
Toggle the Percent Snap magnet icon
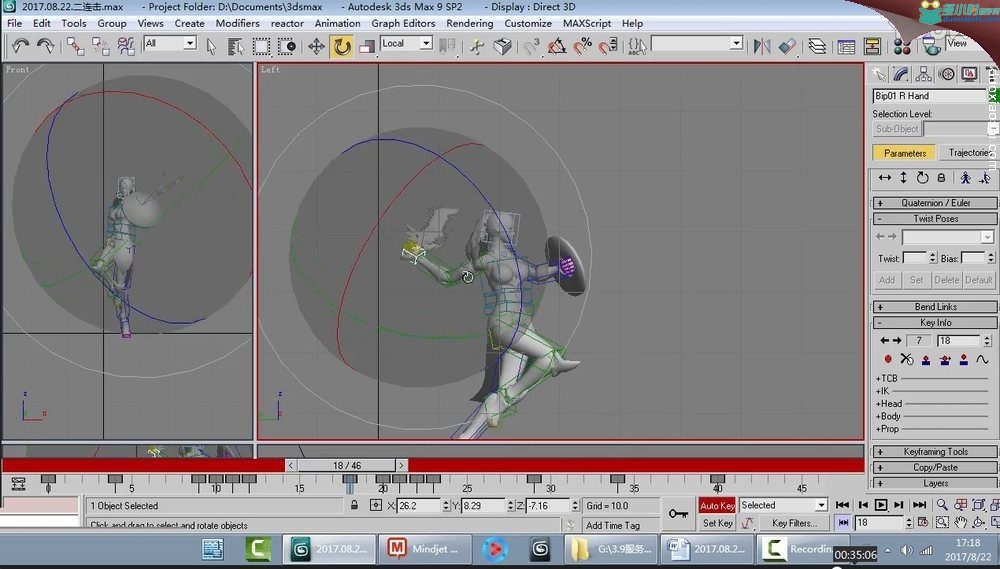pos(582,46)
